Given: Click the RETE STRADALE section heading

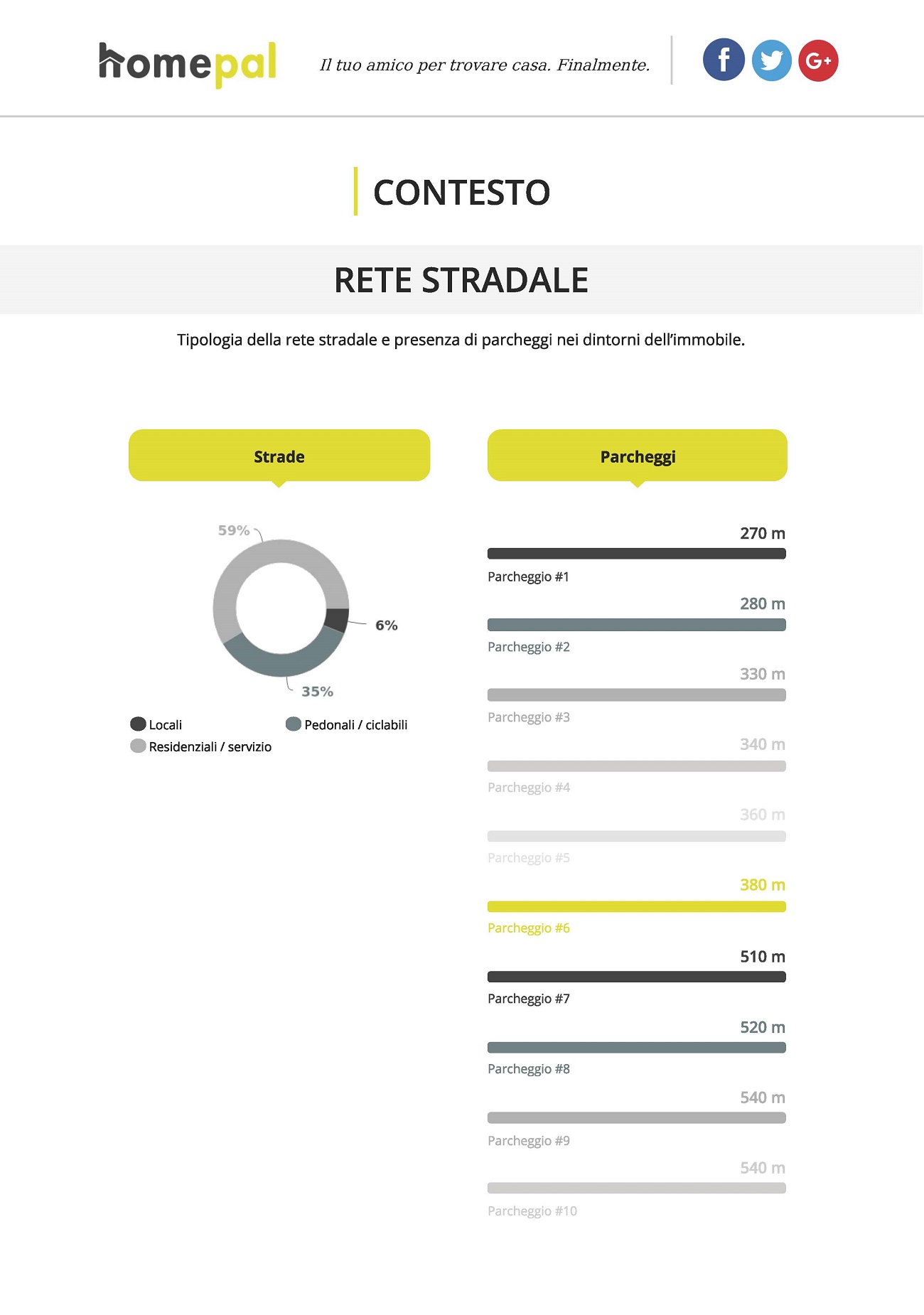Looking at the screenshot, I should point(461,280).
